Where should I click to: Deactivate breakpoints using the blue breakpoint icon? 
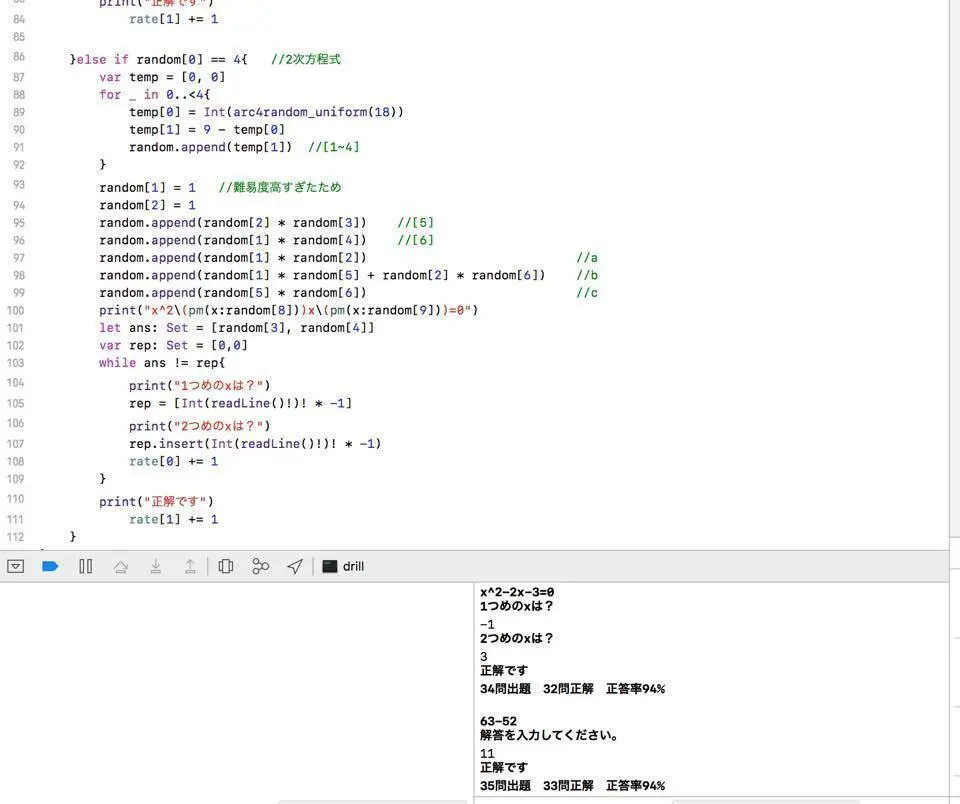point(50,566)
